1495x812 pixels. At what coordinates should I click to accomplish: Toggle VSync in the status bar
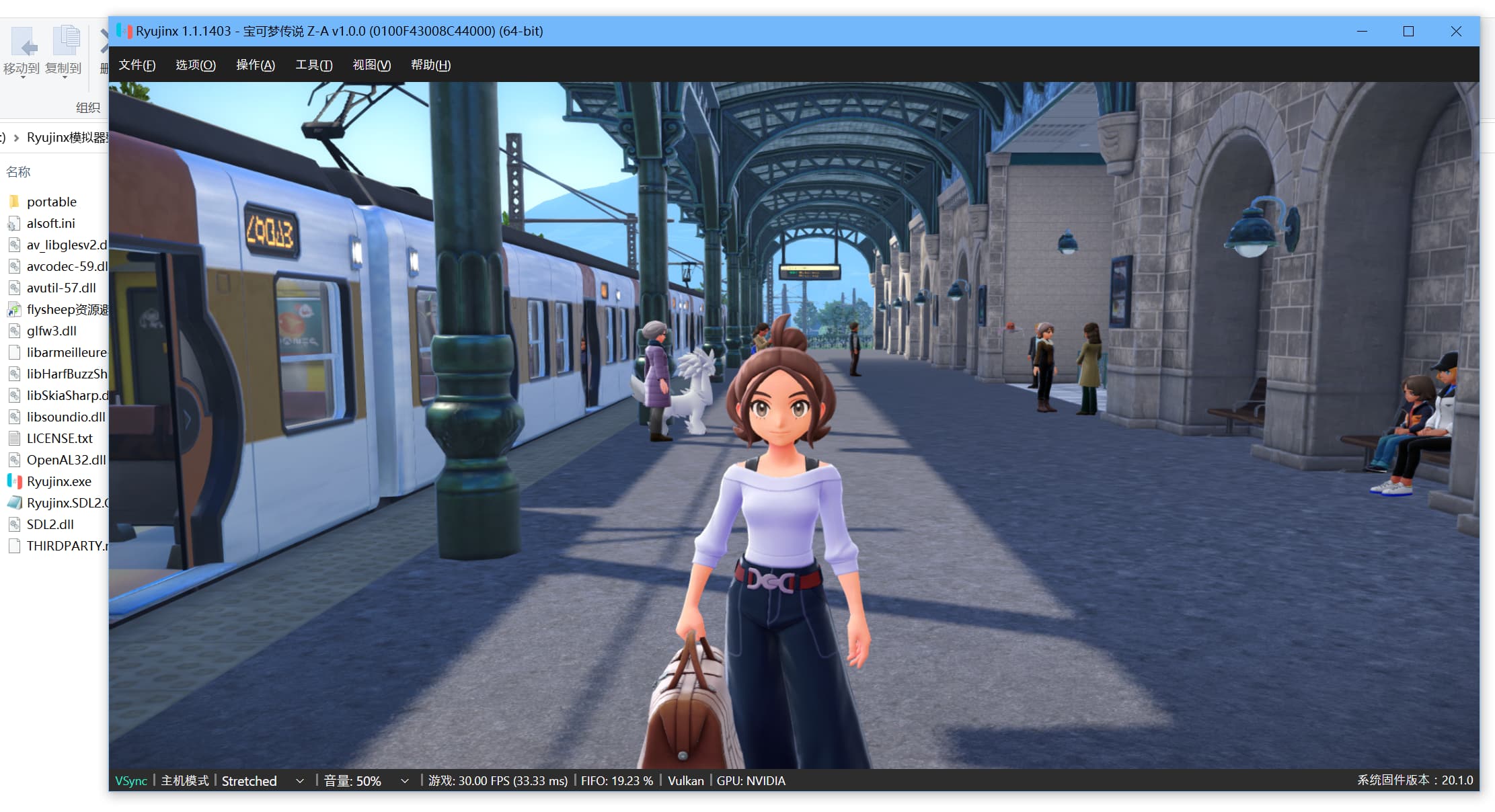pos(131,780)
